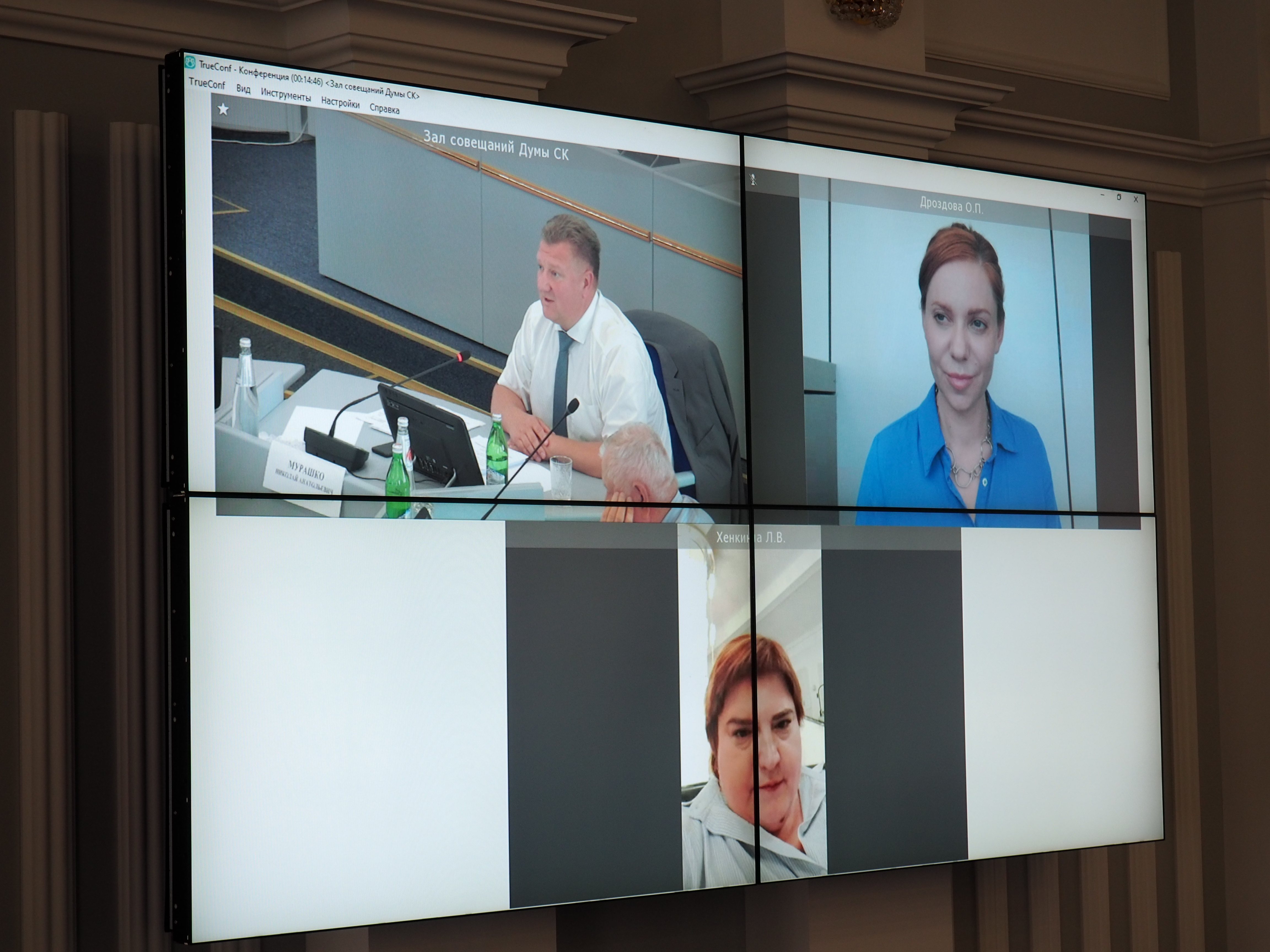
Task: Open the Вид menu
Action: (x=243, y=89)
